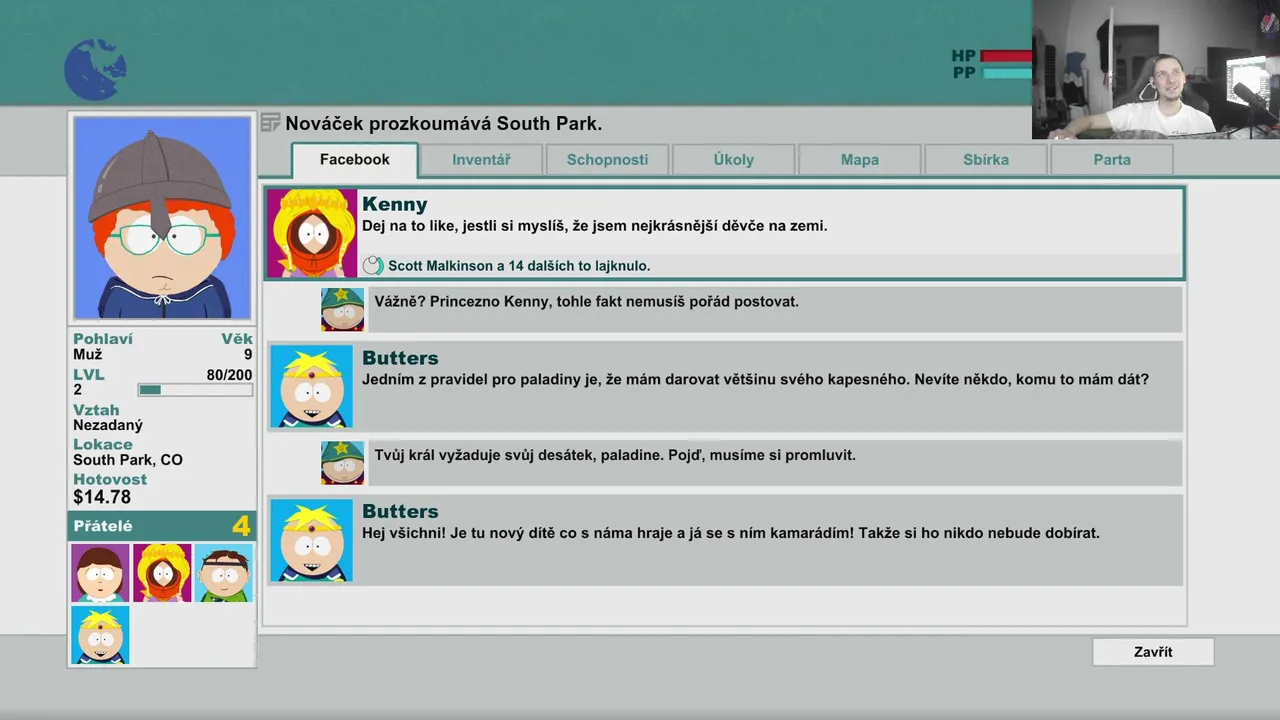Image resolution: width=1280 pixels, height=720 pixels.
Task: Open the Facebook tab
Action: tap(355, 160)
